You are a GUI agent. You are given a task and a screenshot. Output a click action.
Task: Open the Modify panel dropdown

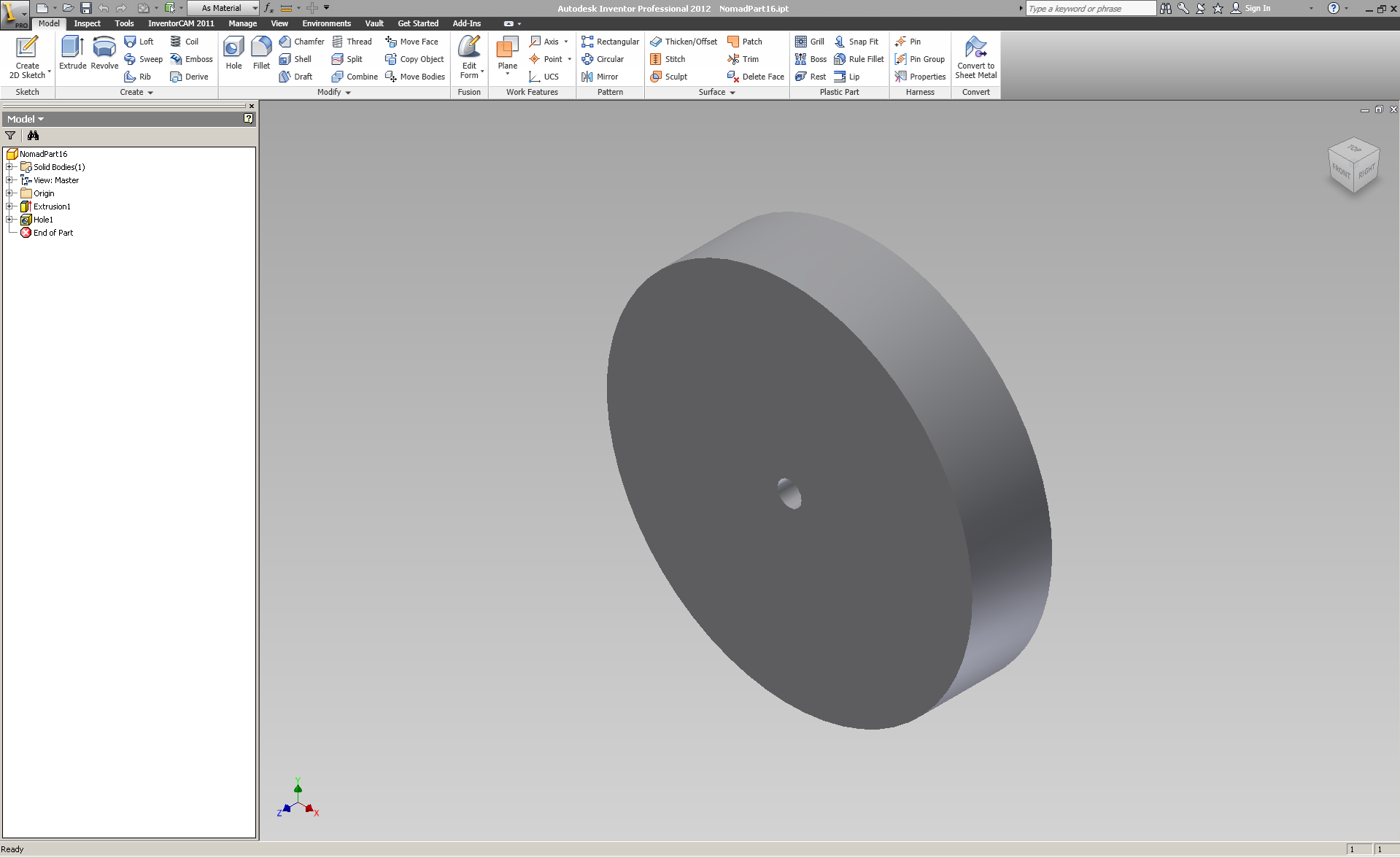tap(334, 93)
